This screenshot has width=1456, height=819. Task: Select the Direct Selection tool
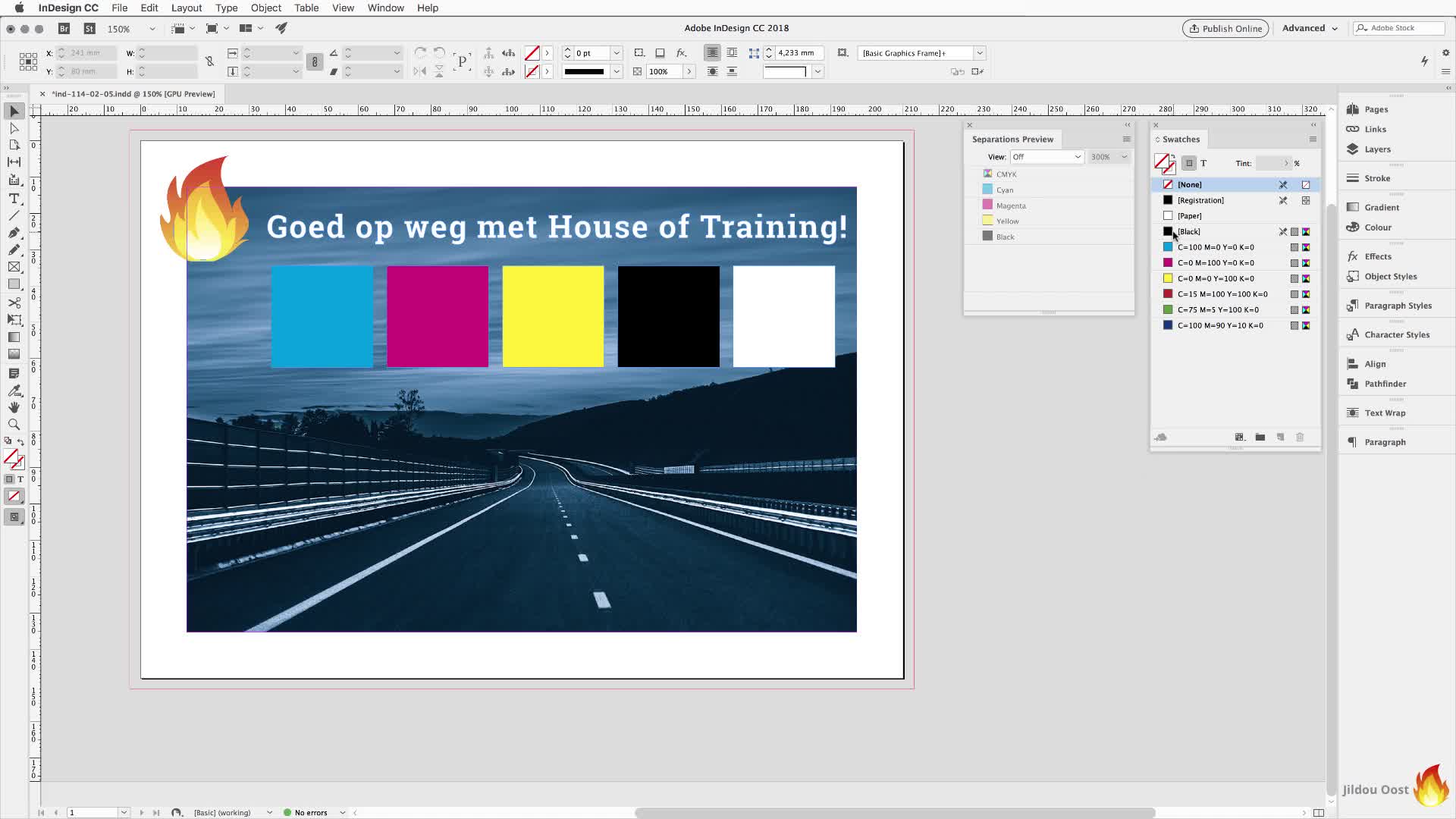14,128
